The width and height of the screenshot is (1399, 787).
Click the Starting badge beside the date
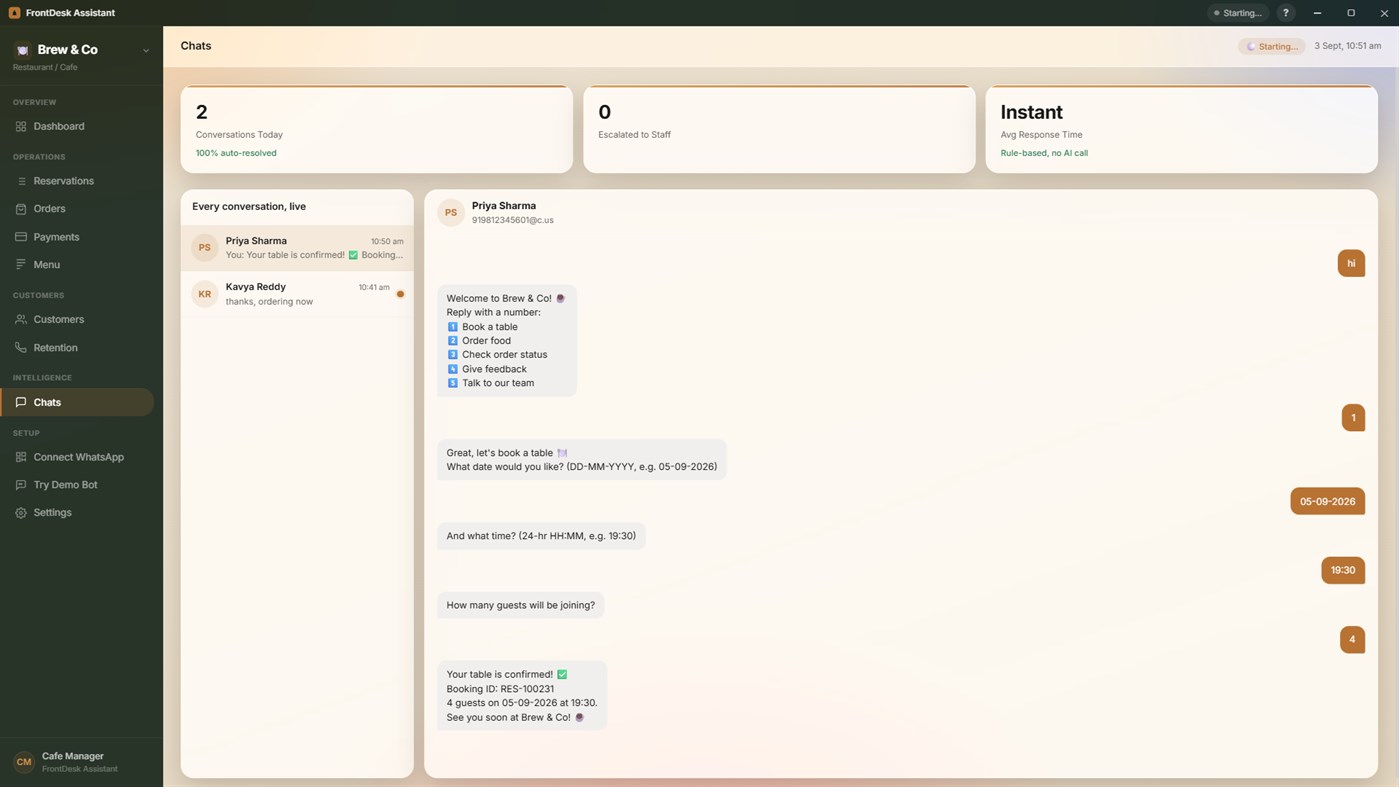click(1272, 46)
